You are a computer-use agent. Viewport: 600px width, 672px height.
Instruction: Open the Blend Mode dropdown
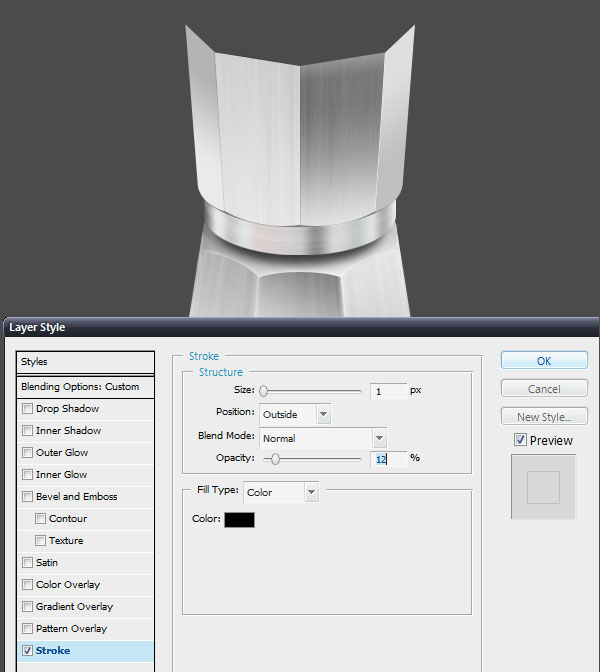pos(323,438)
